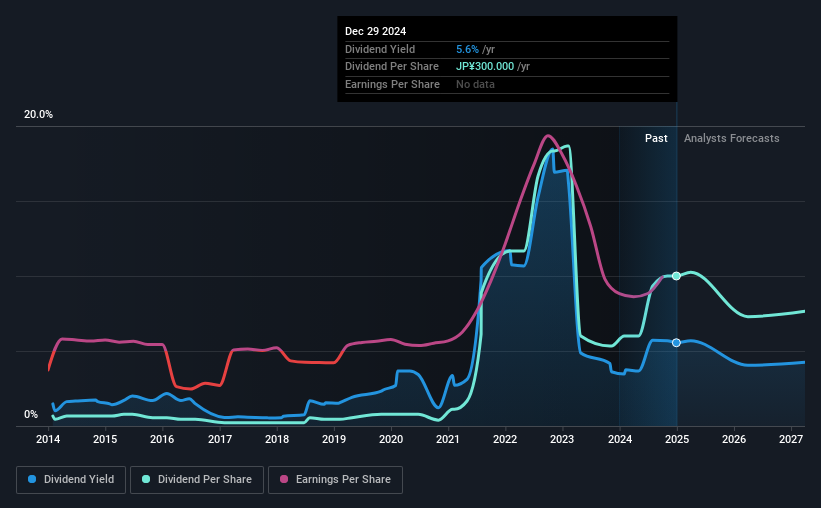
Task: Click the 'No data' earnings value
Action: click(475, 84)
